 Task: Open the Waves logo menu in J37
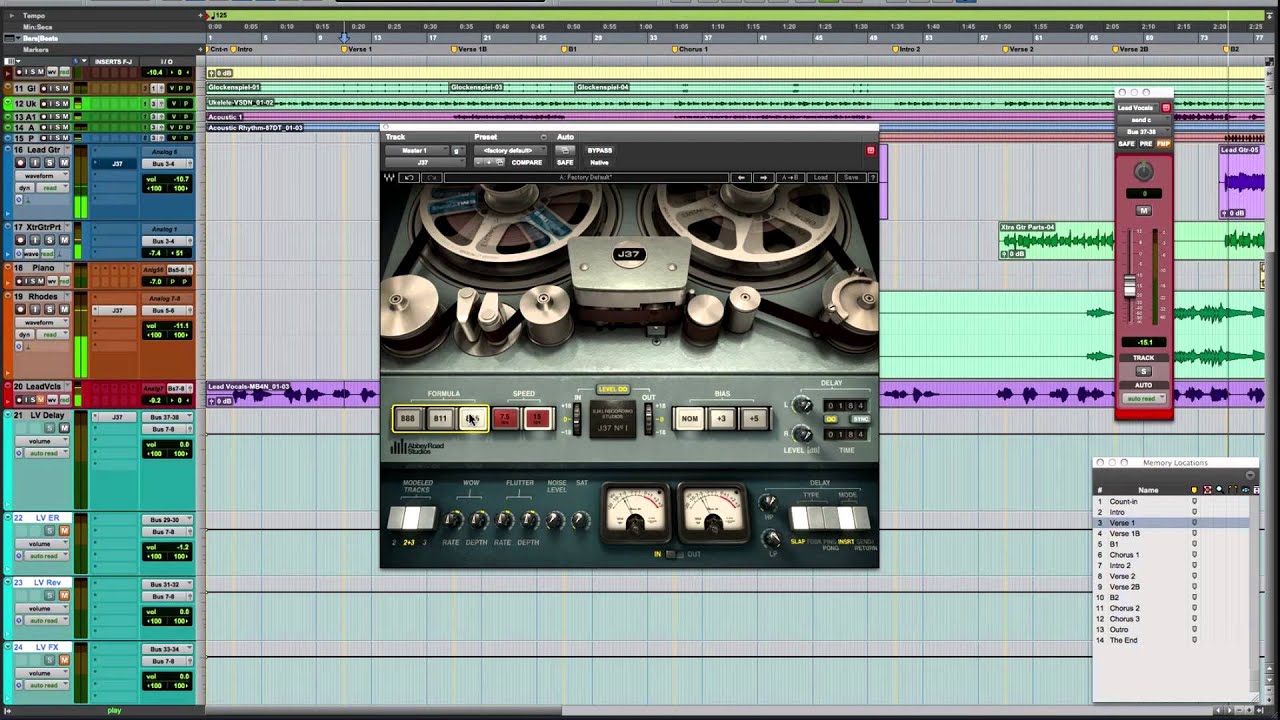tap(389, 178)
